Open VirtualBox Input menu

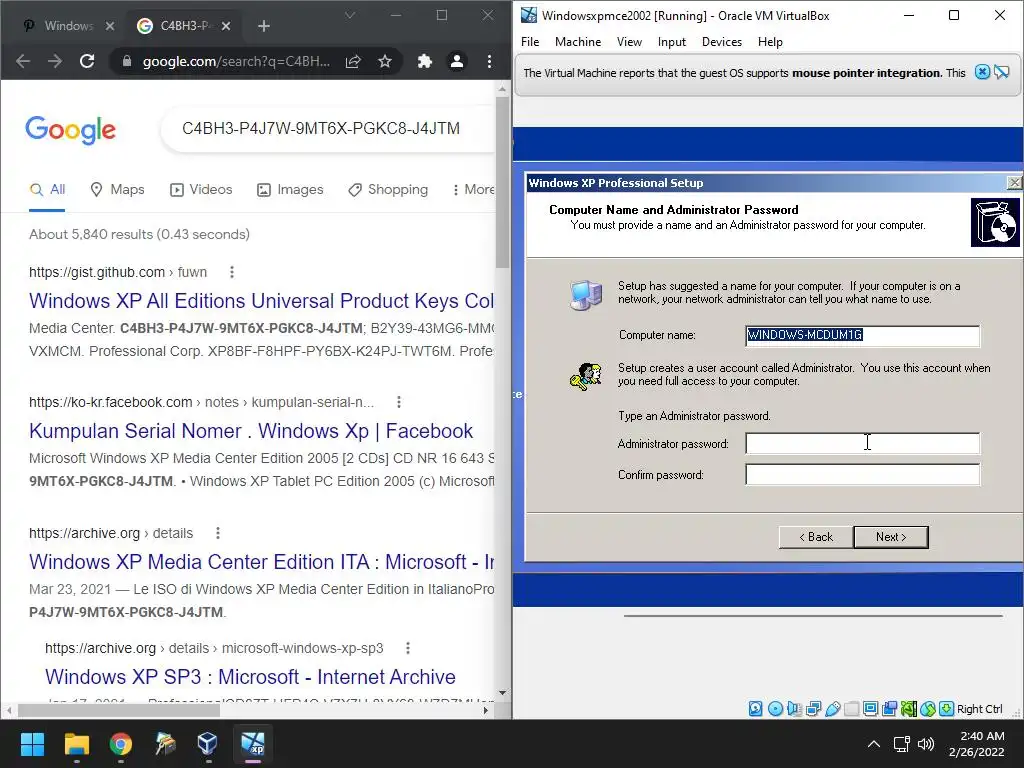click(x=671, y=42)
